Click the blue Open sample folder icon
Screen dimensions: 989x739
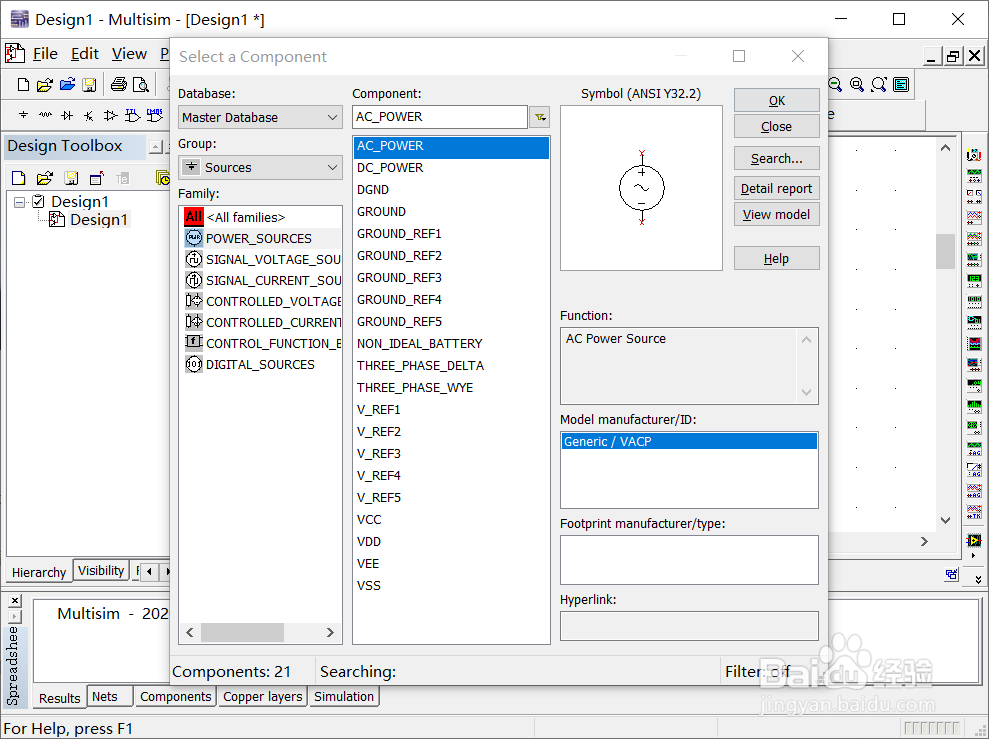coord(67,84)
